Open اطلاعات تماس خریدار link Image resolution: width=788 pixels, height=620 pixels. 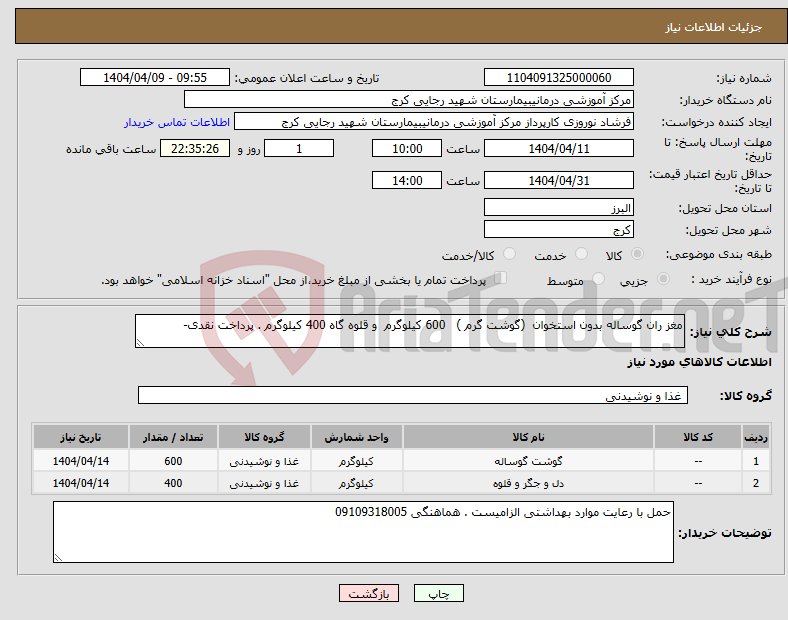pos(177,122)
